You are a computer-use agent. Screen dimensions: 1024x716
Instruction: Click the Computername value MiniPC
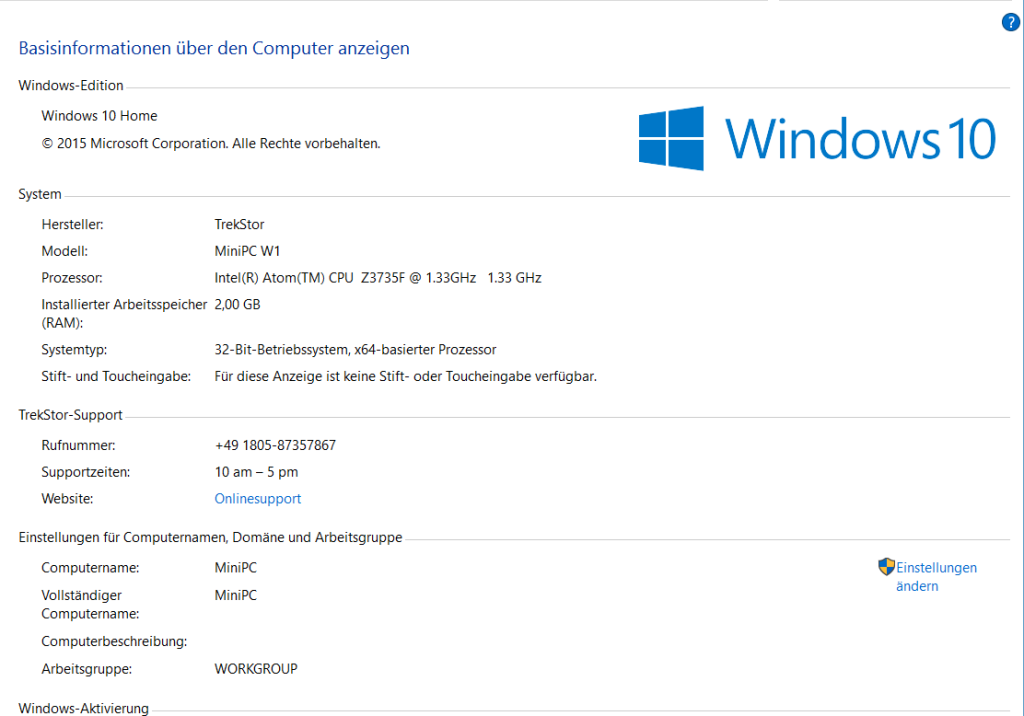coord(236,568)
